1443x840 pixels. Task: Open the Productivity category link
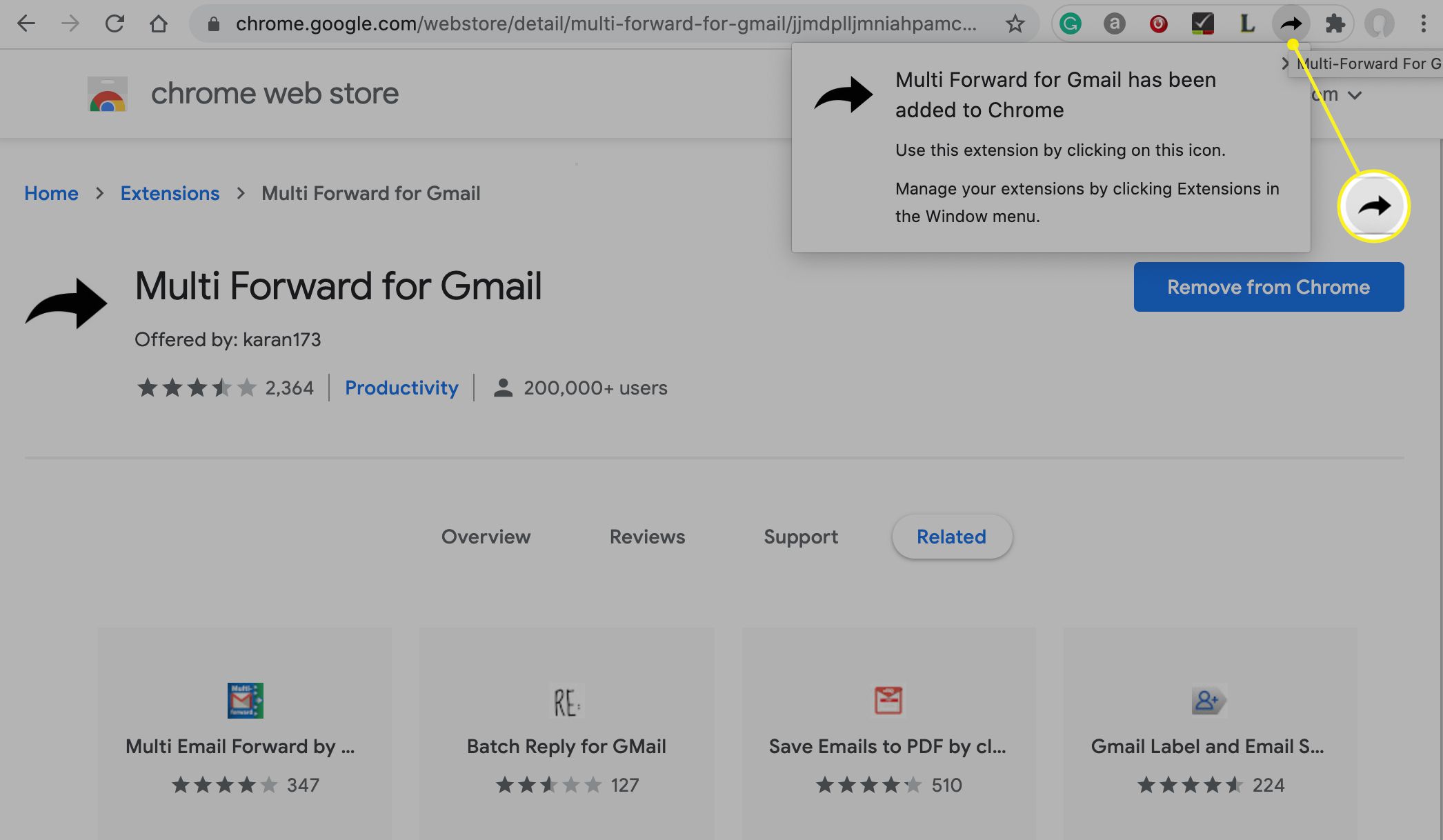401,388
